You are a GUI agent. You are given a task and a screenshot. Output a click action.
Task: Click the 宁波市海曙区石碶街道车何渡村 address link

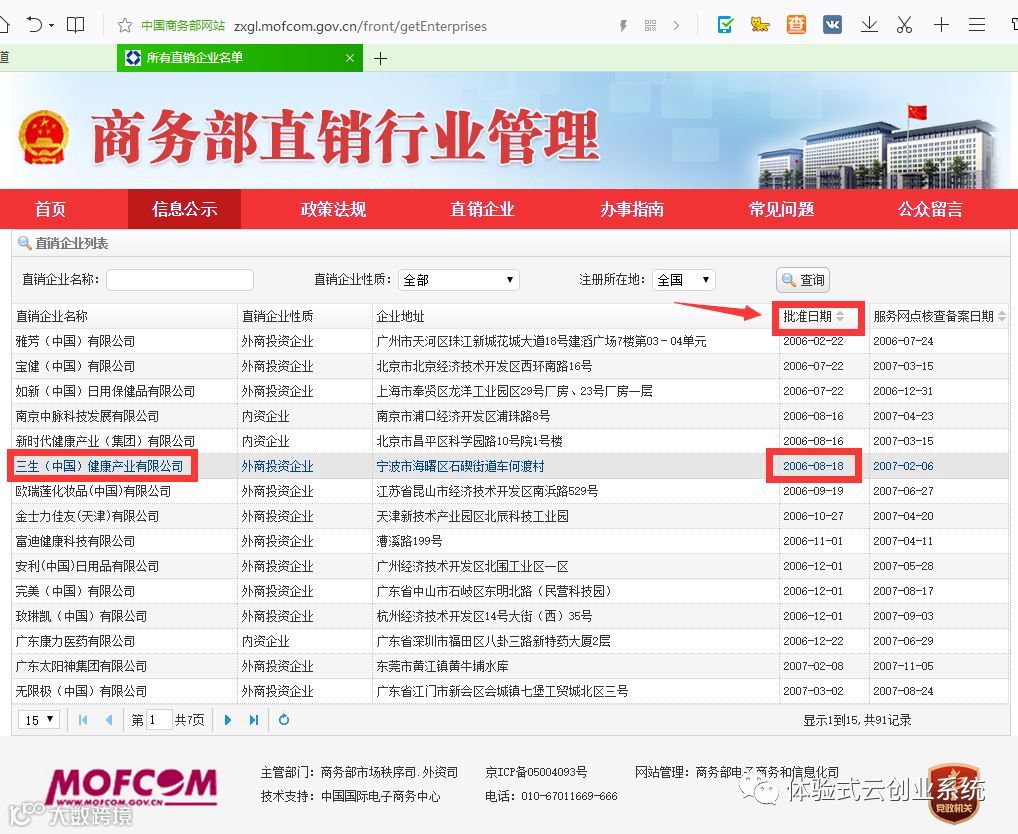tap(460, 466)
